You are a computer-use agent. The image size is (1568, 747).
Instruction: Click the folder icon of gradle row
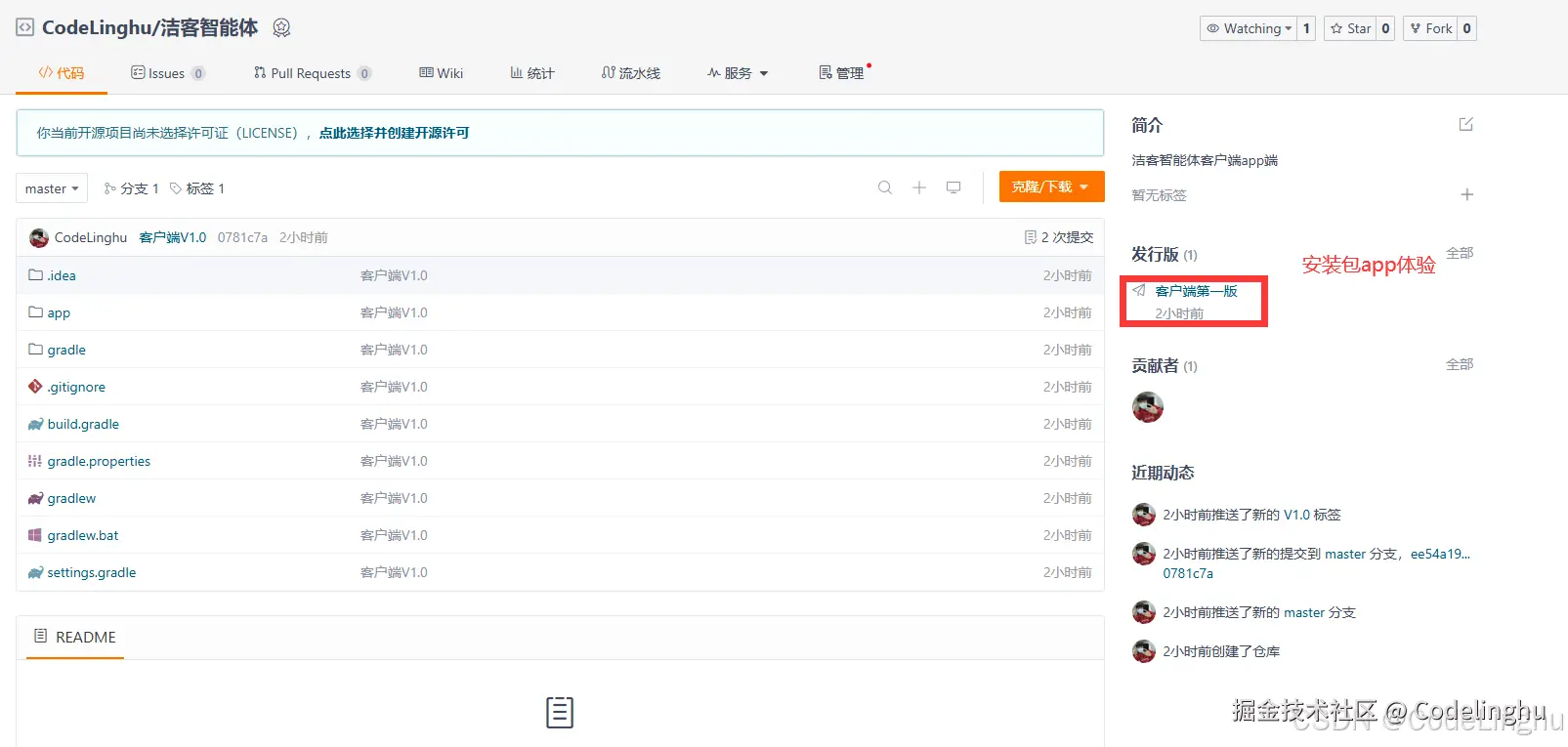[x=35, y=350]
